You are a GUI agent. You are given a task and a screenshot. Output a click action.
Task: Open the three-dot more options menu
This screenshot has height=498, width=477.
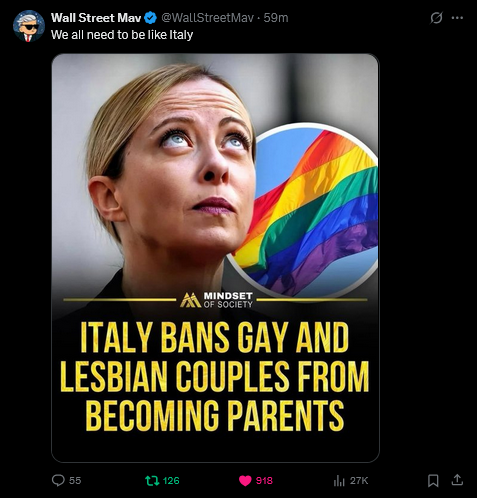pyautogui.click(x=457, y=18)
